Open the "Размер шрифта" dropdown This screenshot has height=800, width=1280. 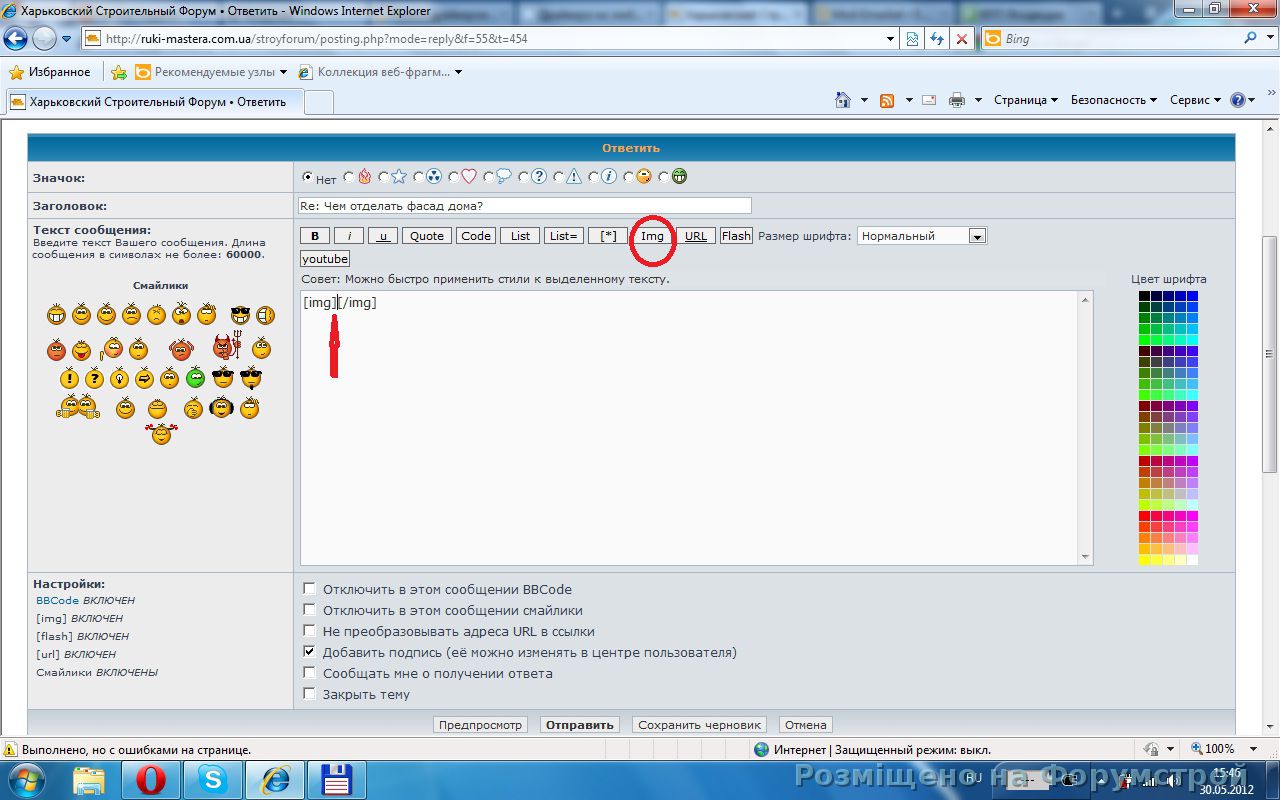pos(977,236)
